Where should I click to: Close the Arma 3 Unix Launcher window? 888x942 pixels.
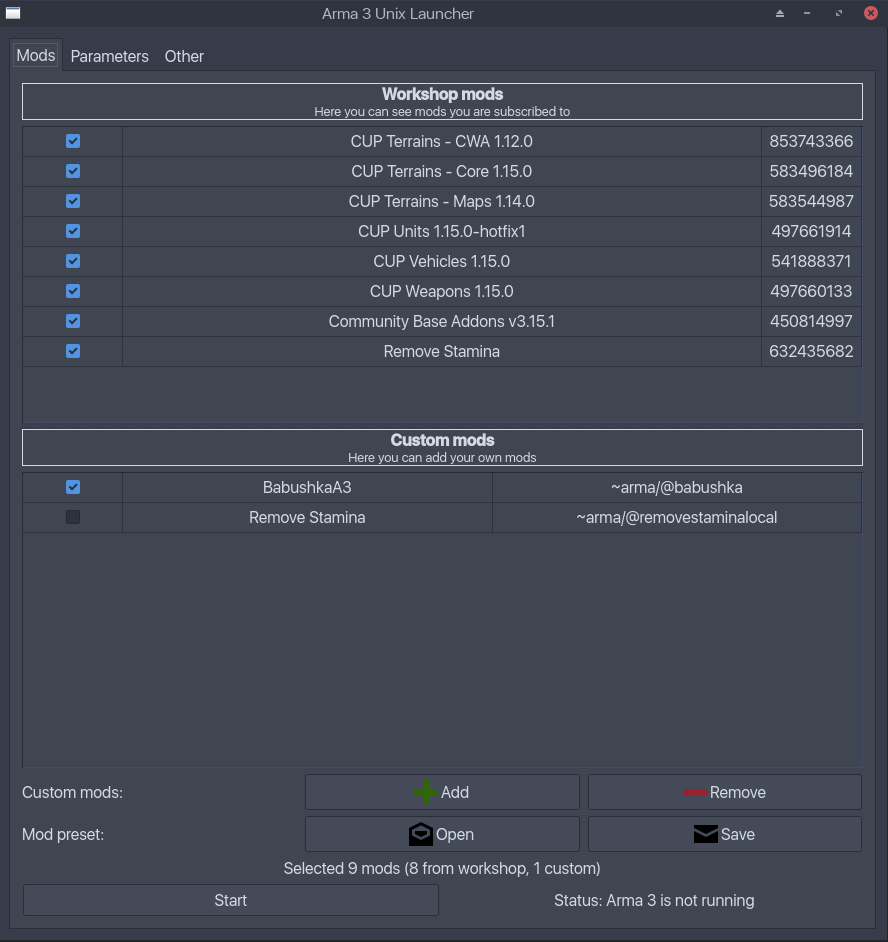tap(871, 13)
